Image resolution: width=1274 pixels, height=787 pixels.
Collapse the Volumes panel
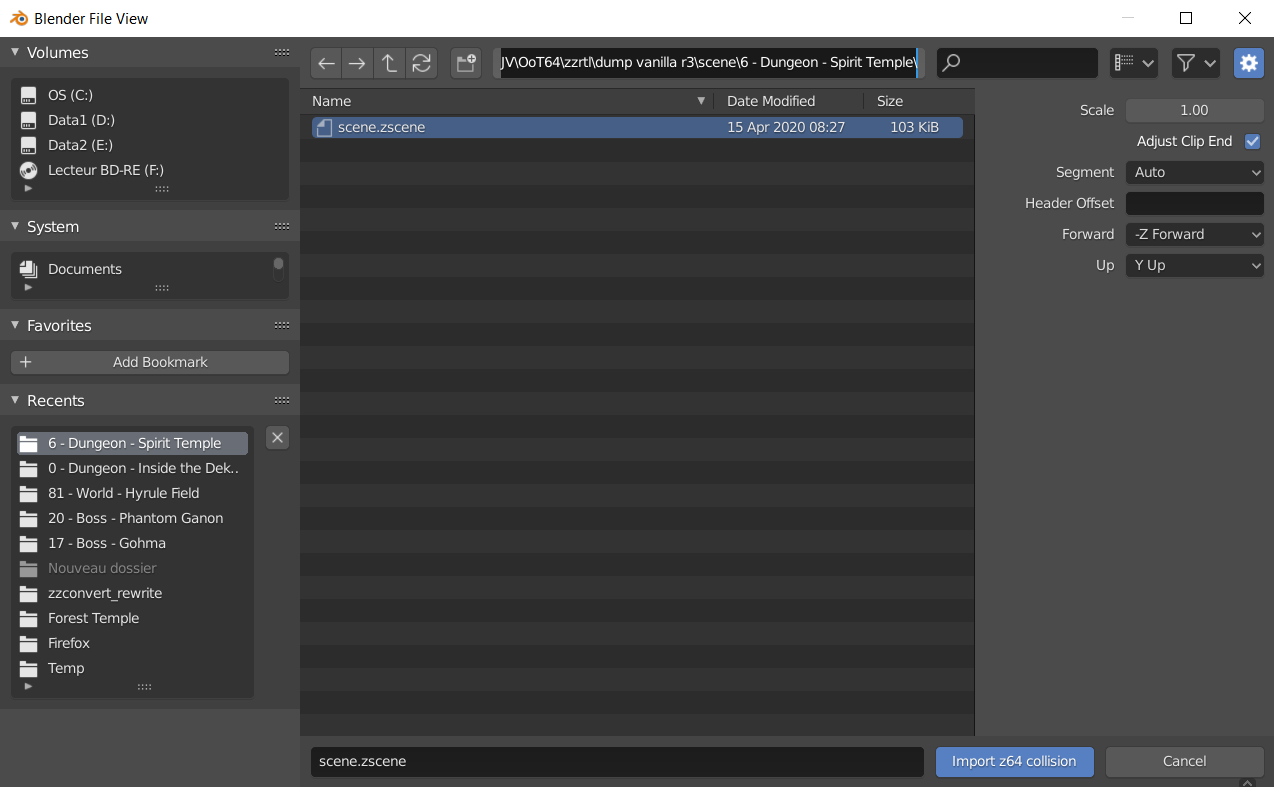pos(15,52)
